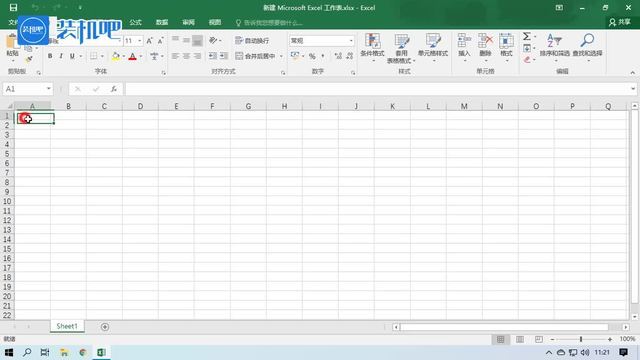The width and height of the screenshot is (640, 360).
Task: Open the Conditional Formatting menu
Action: click(372, 48)
